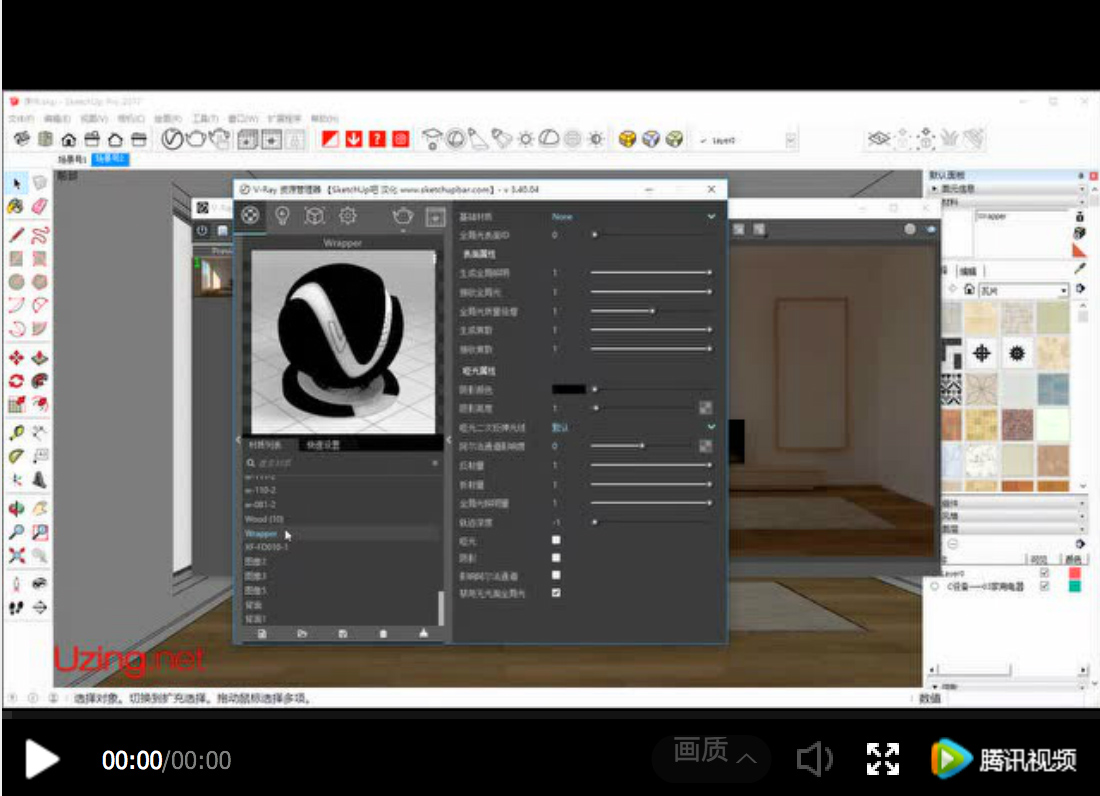This screenshot has width=1100, height=796.
Task: Play the video with the play button
Action: pyautogui.click(x=41, y=760)
